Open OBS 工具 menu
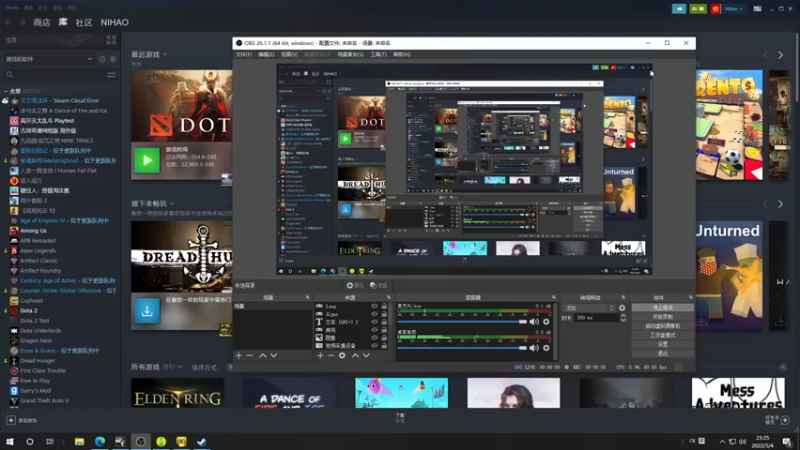The height and width of the screenshot is (450, 800). (x=378, y=55)
